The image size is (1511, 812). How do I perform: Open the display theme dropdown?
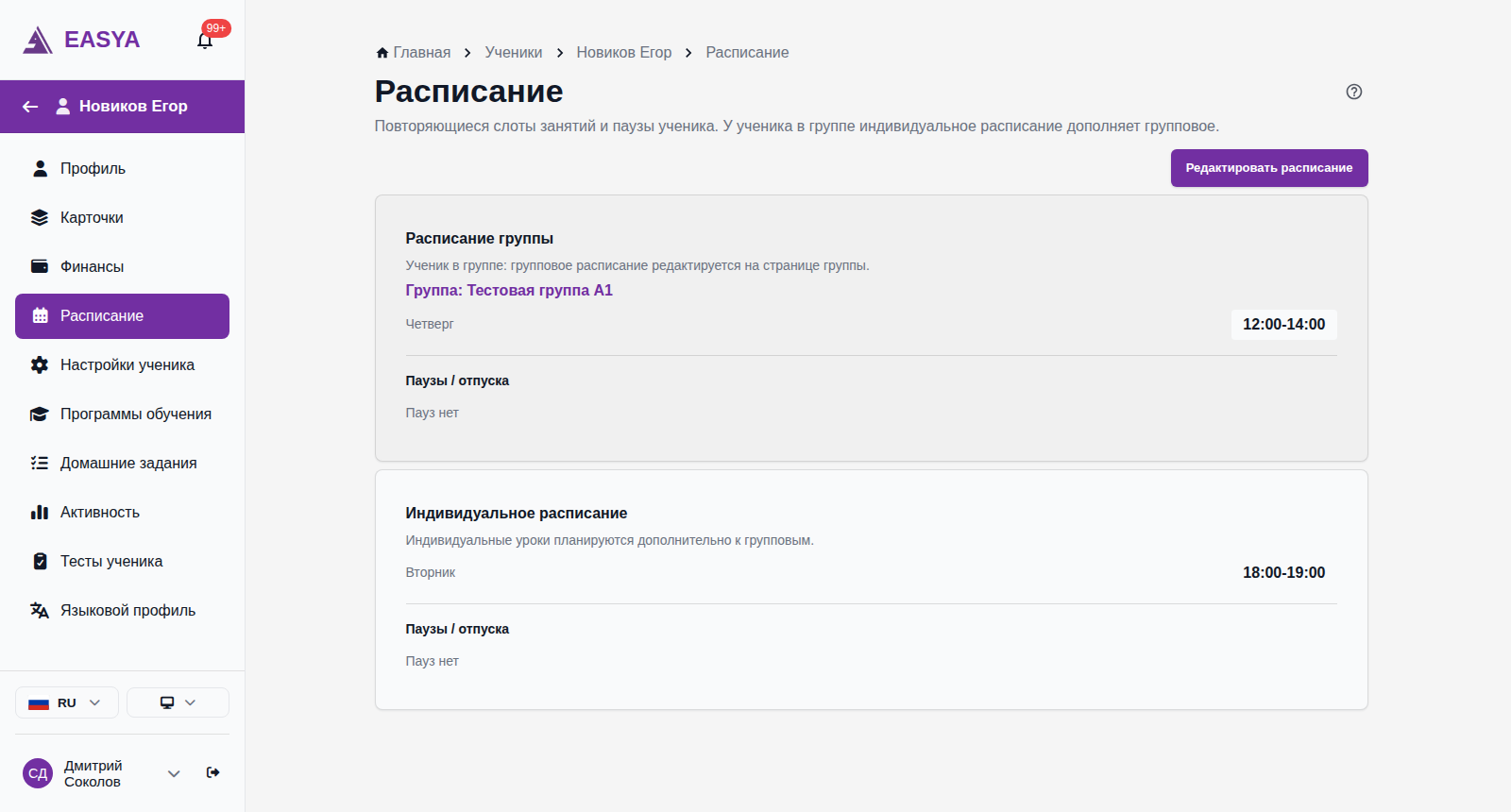coord(178,702)
